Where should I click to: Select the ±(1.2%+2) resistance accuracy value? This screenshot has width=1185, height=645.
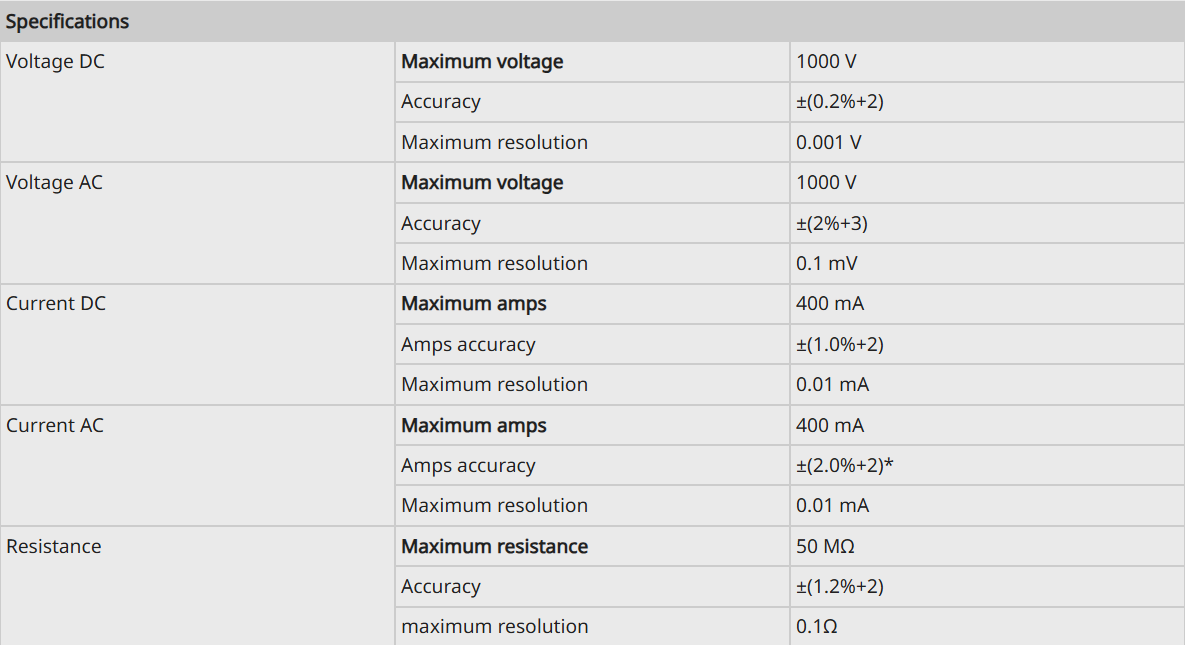[x=840, y=586]
